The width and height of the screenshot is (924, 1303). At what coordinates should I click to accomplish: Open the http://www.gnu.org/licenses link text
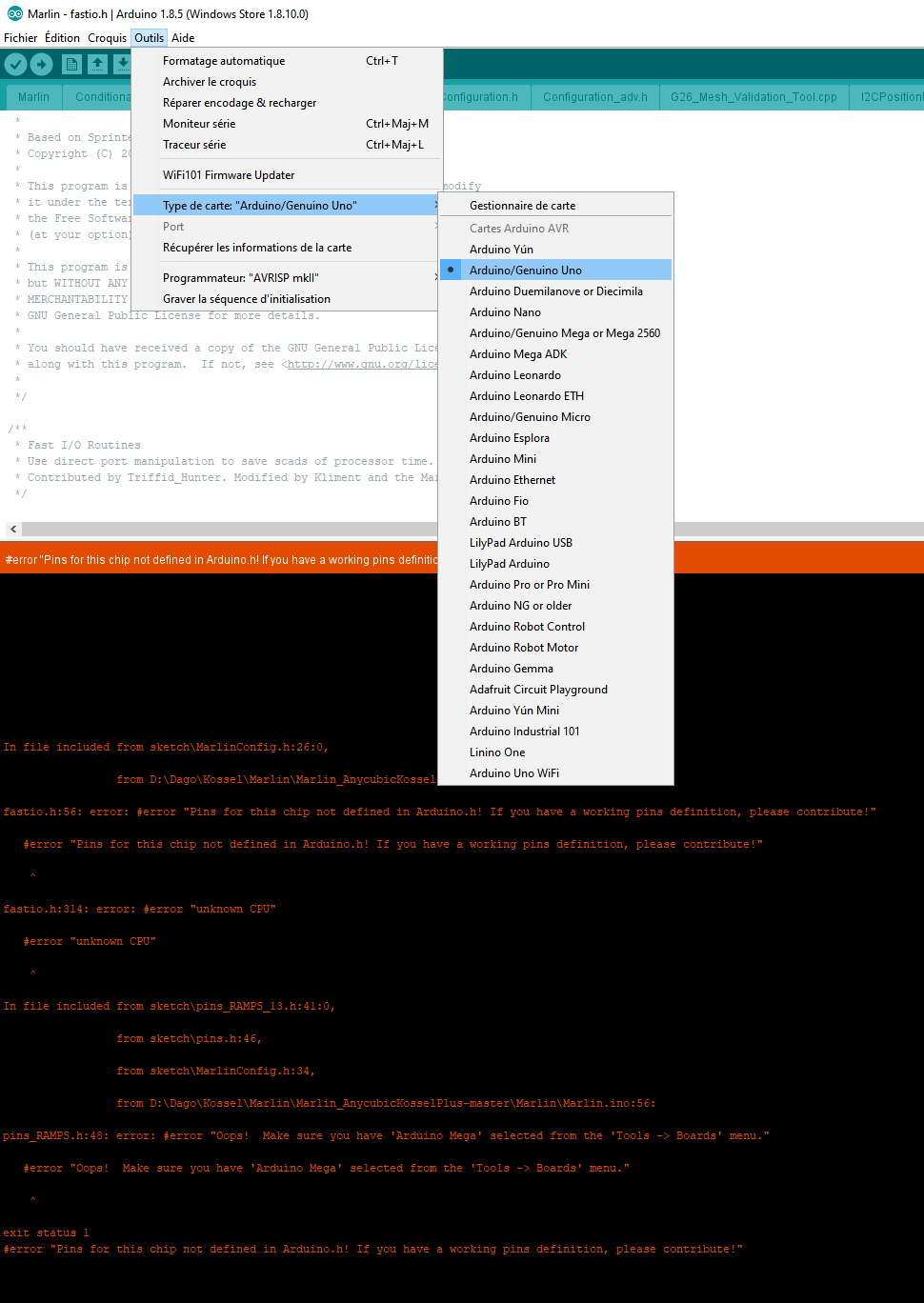click(x=363, y=364)
